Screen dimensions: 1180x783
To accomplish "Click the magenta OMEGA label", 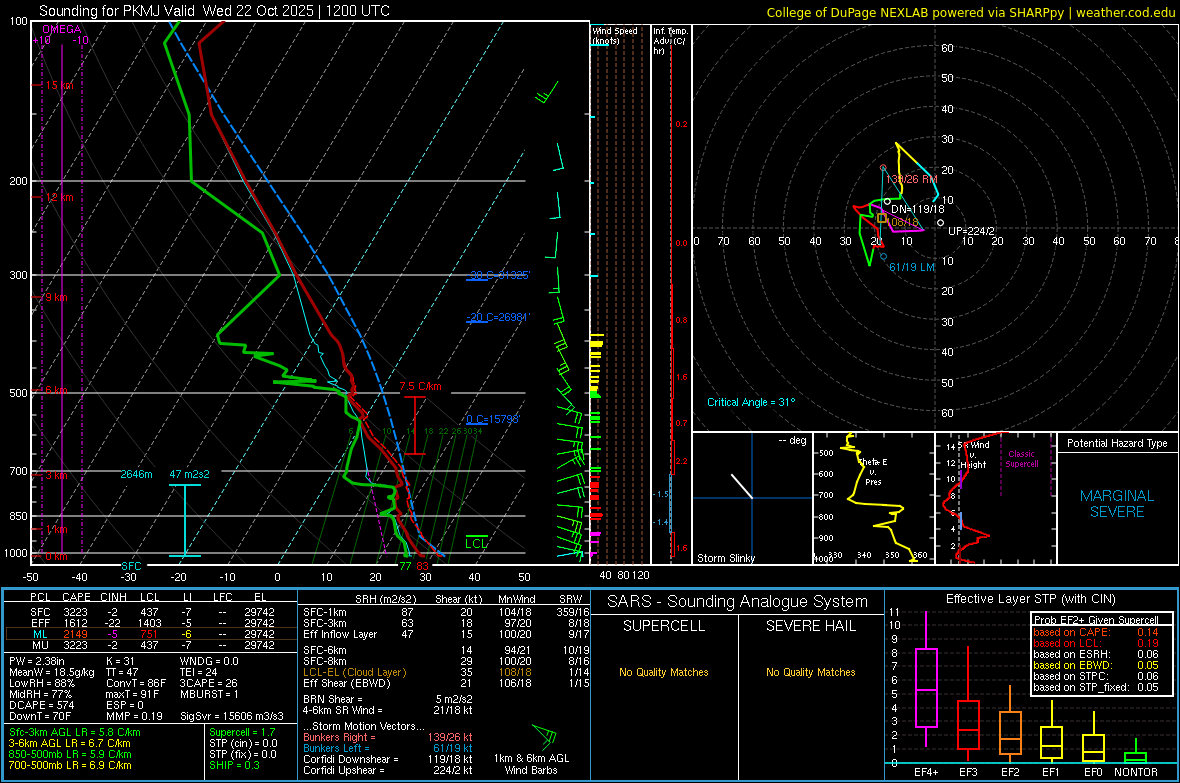I will tap(62, 29).
